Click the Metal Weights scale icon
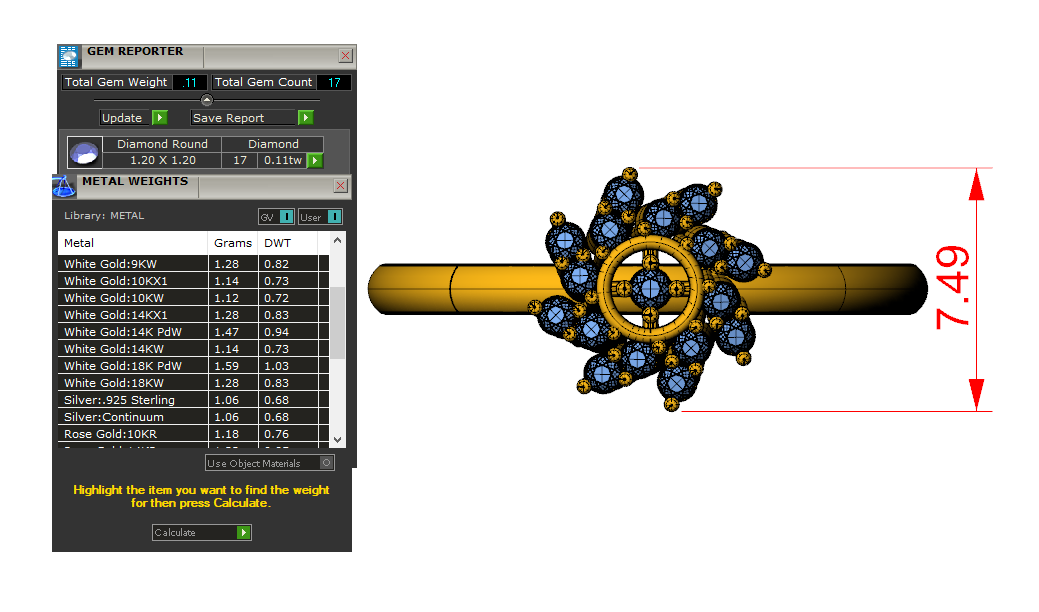The height and width of the screenshot is (612, 1039). click(x=64, y=186)
